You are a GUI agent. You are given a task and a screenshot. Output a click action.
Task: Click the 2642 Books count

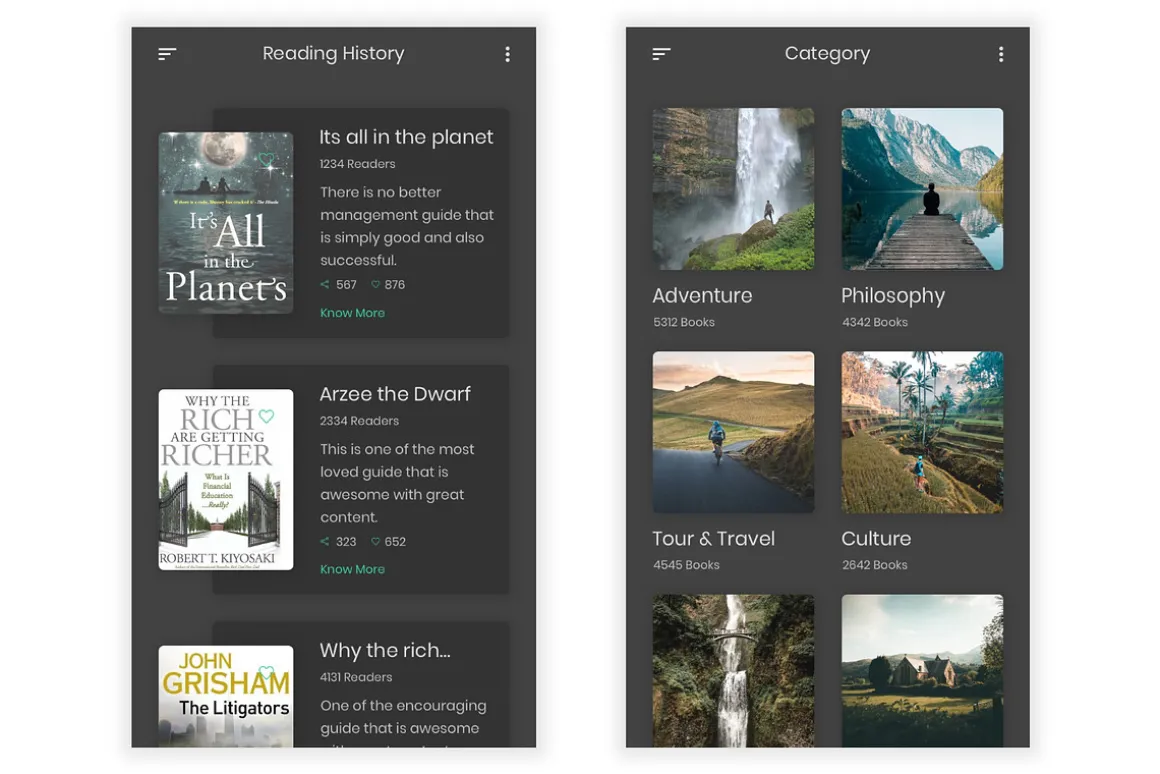(874, 565)
